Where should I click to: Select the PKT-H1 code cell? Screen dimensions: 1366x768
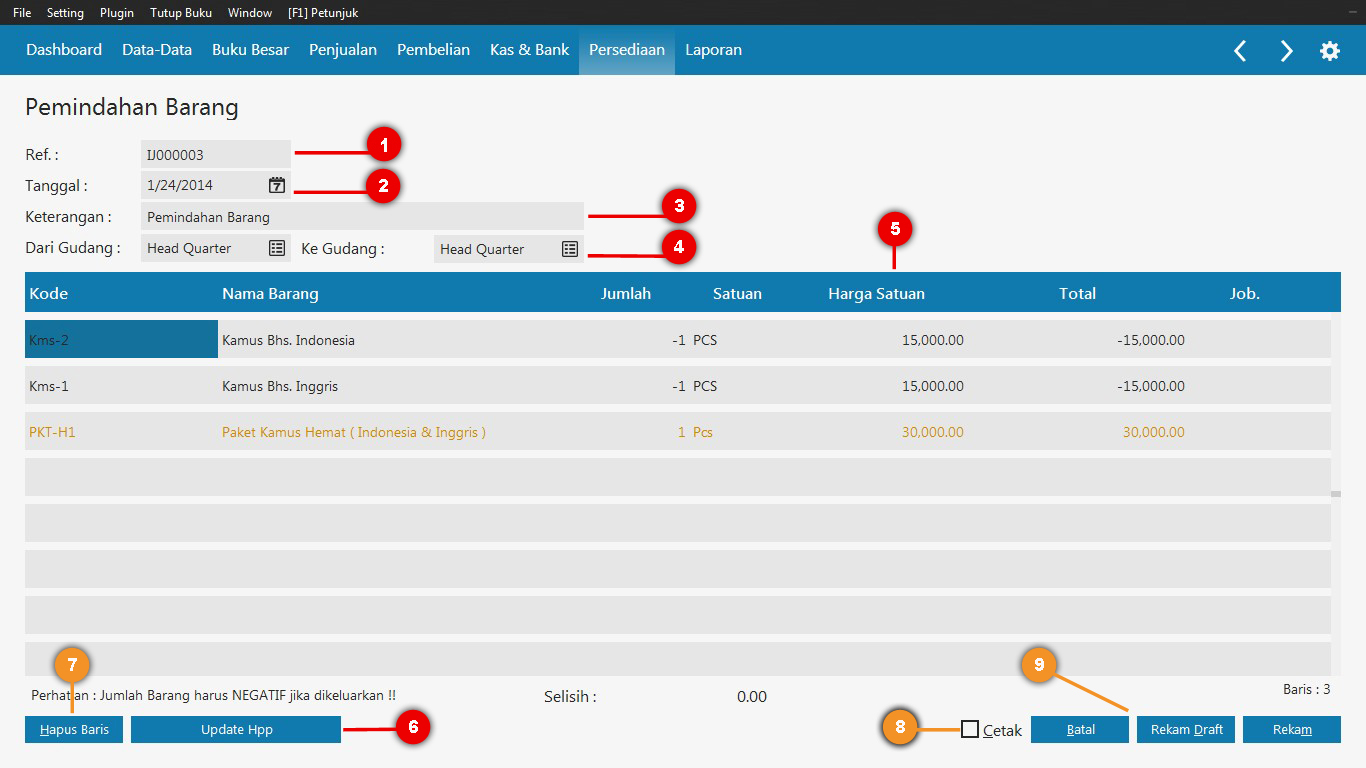click(x=121, y=431)
